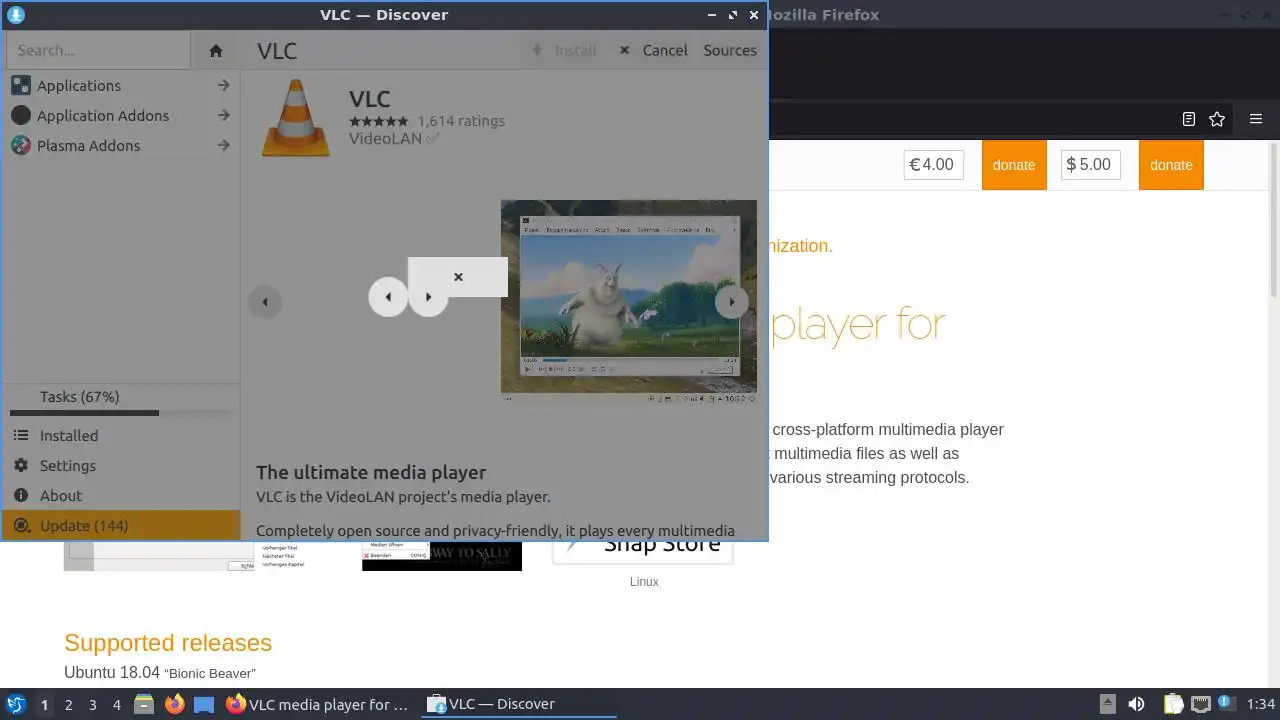Screen dimensions: 1280x720
Task: Click the Plasma Addons globe icon
Action: click(20, 146)
